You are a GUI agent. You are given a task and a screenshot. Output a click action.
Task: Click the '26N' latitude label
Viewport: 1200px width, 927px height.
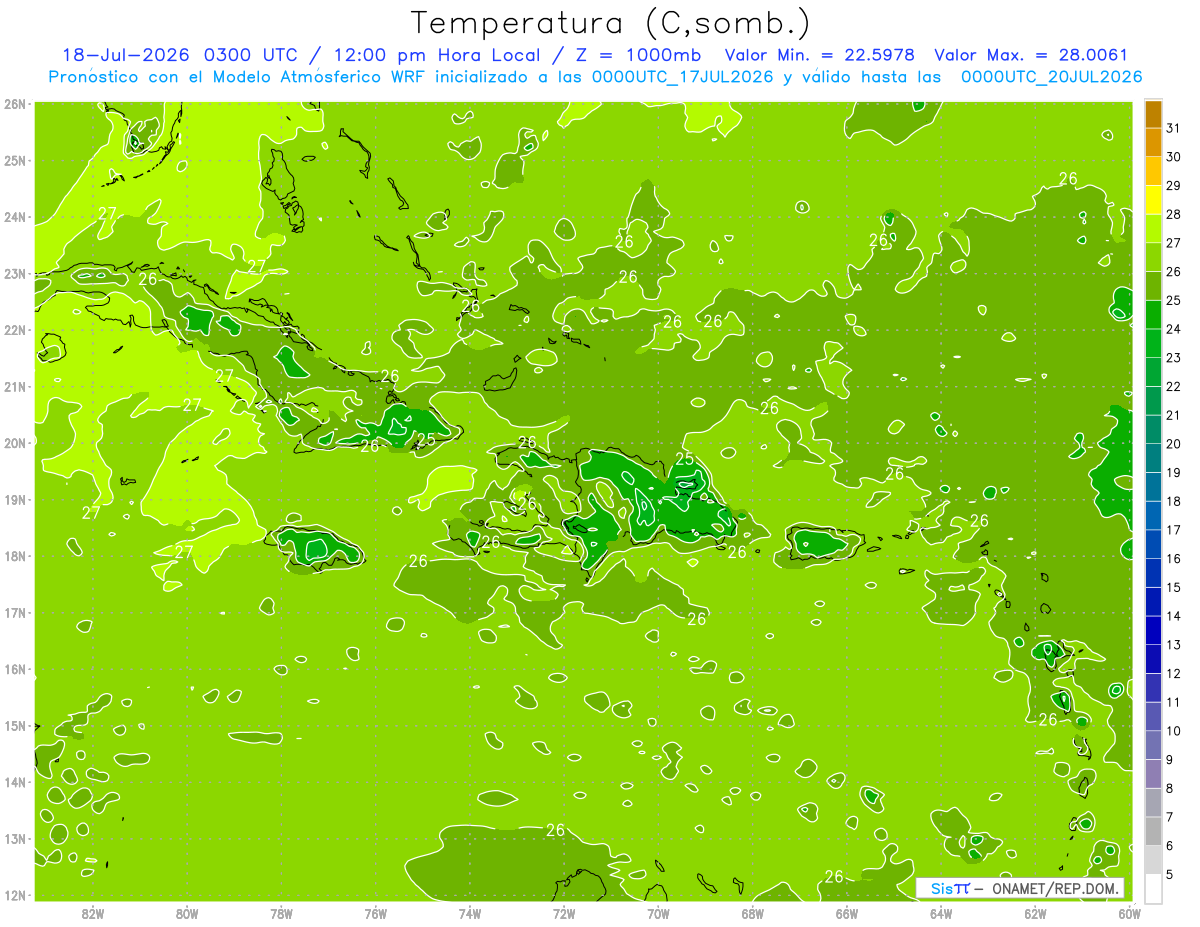point(15,104)
